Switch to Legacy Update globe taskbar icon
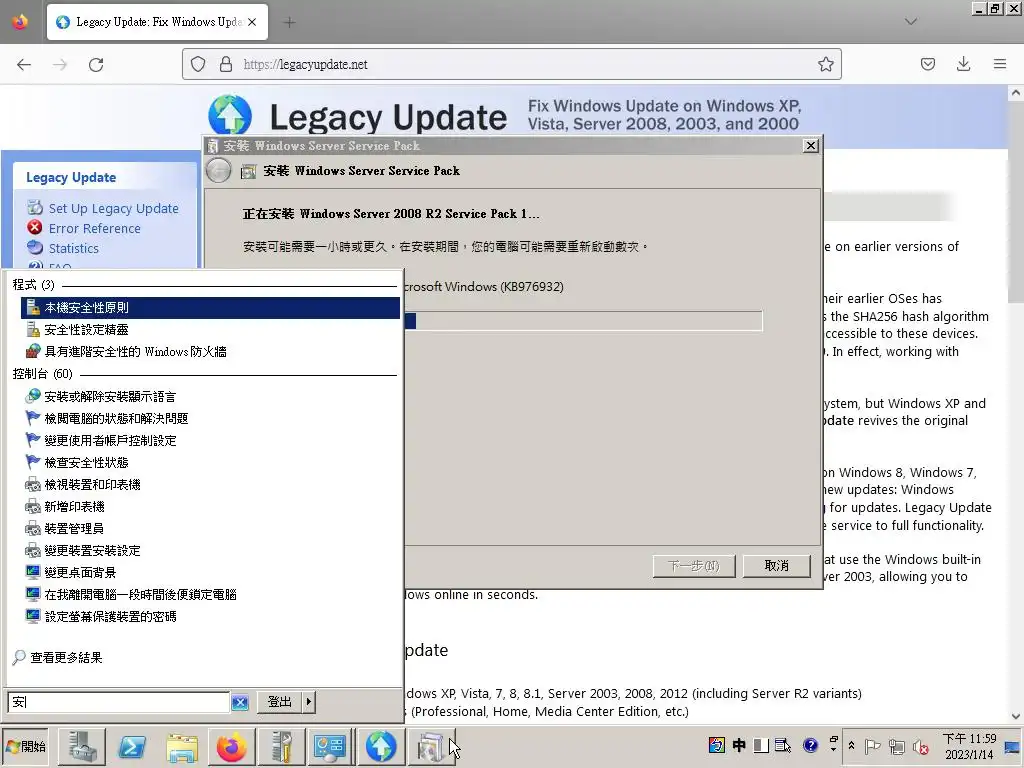Viewport: 1024px width, 768px height. point(381,746)
